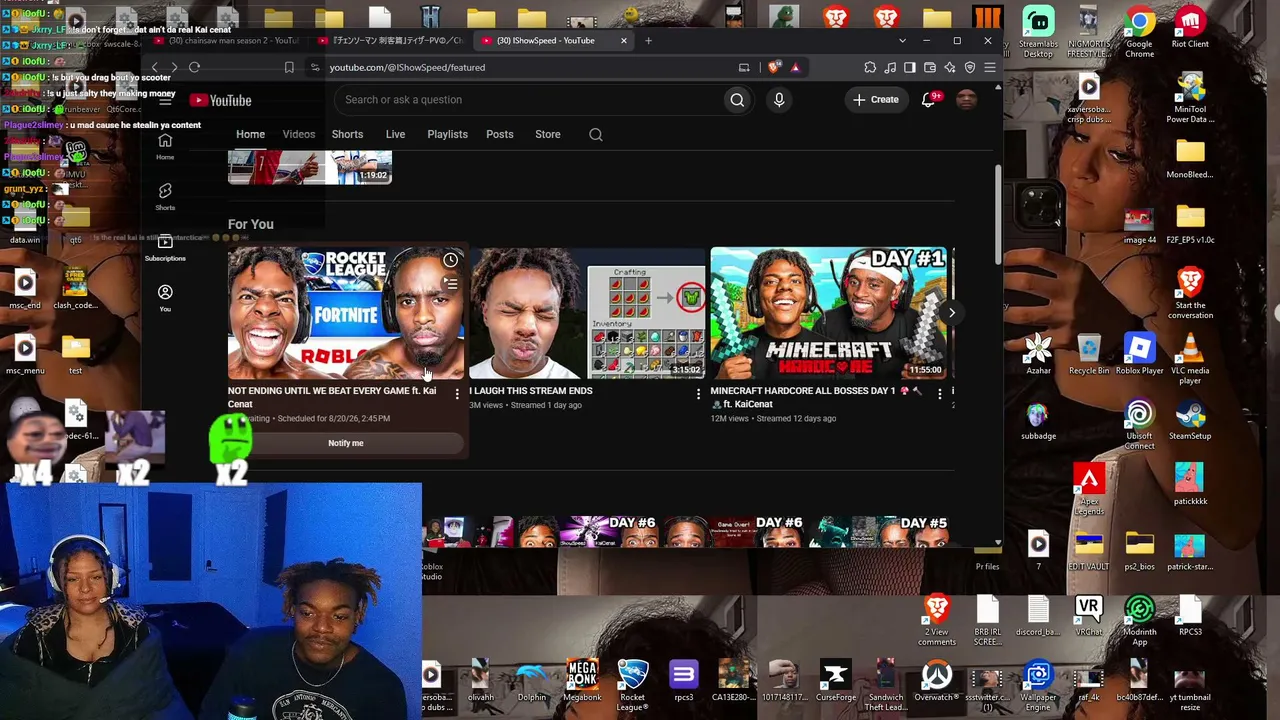The width and height of the screenshot is (1280, 720).
Task: Click the browser address bar URL
Action: click(407, 67)
